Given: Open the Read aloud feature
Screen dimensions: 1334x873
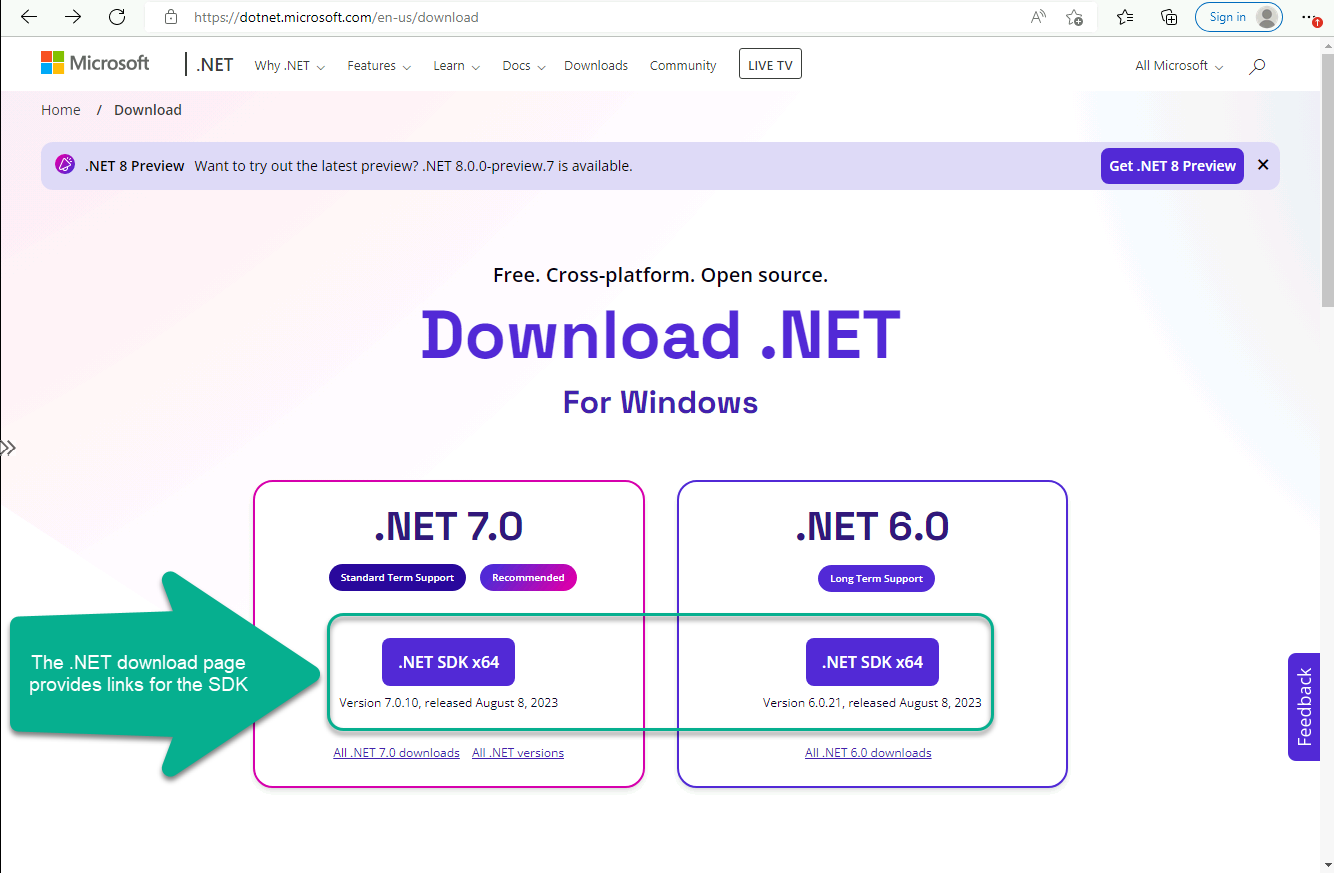Looking at the screenshot, I should click(x=1038, y=17).
